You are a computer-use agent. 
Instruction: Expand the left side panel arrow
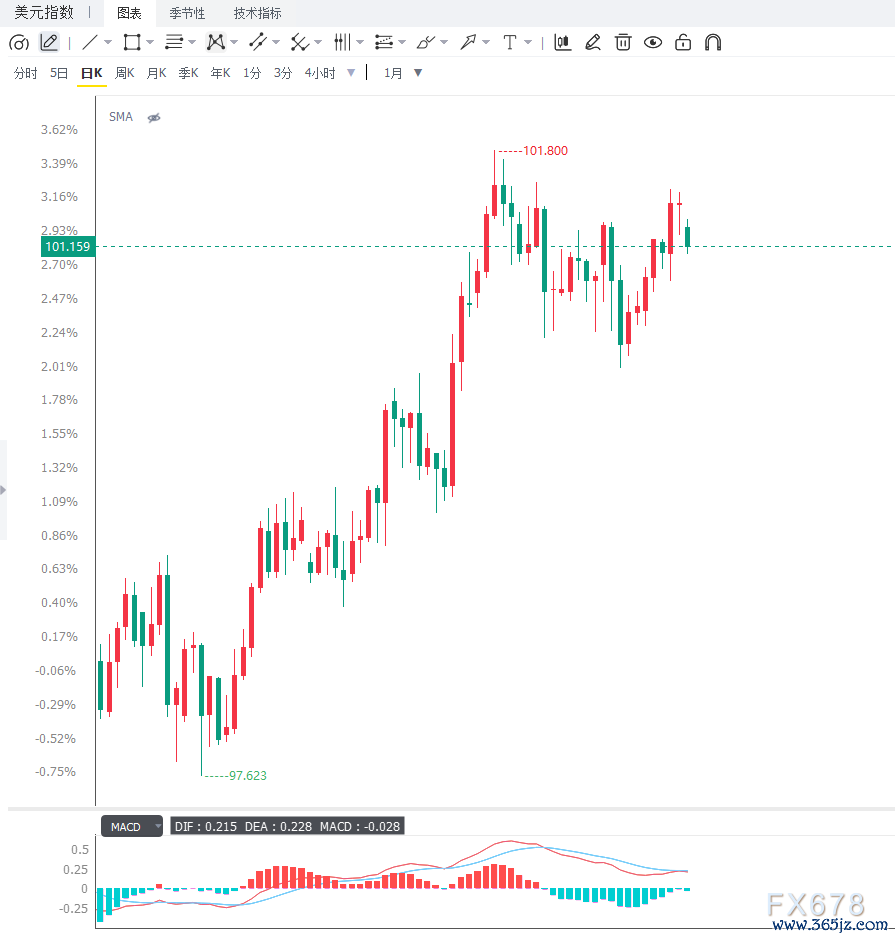pos(3,490)
